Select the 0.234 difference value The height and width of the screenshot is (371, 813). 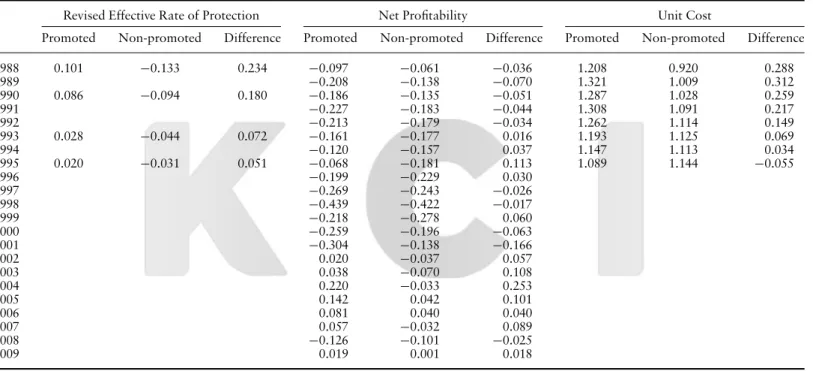(252, 68)
